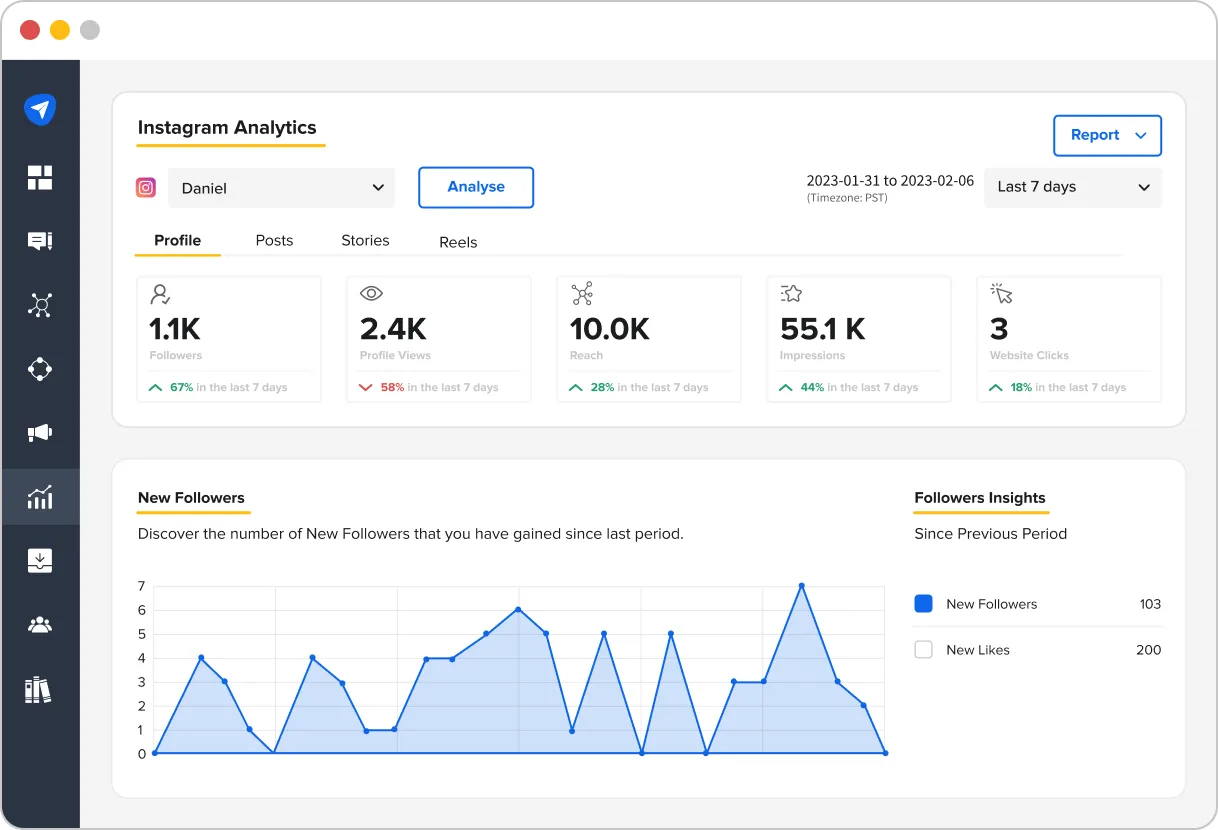Click the Profile Views eye icon

point(371,294)
